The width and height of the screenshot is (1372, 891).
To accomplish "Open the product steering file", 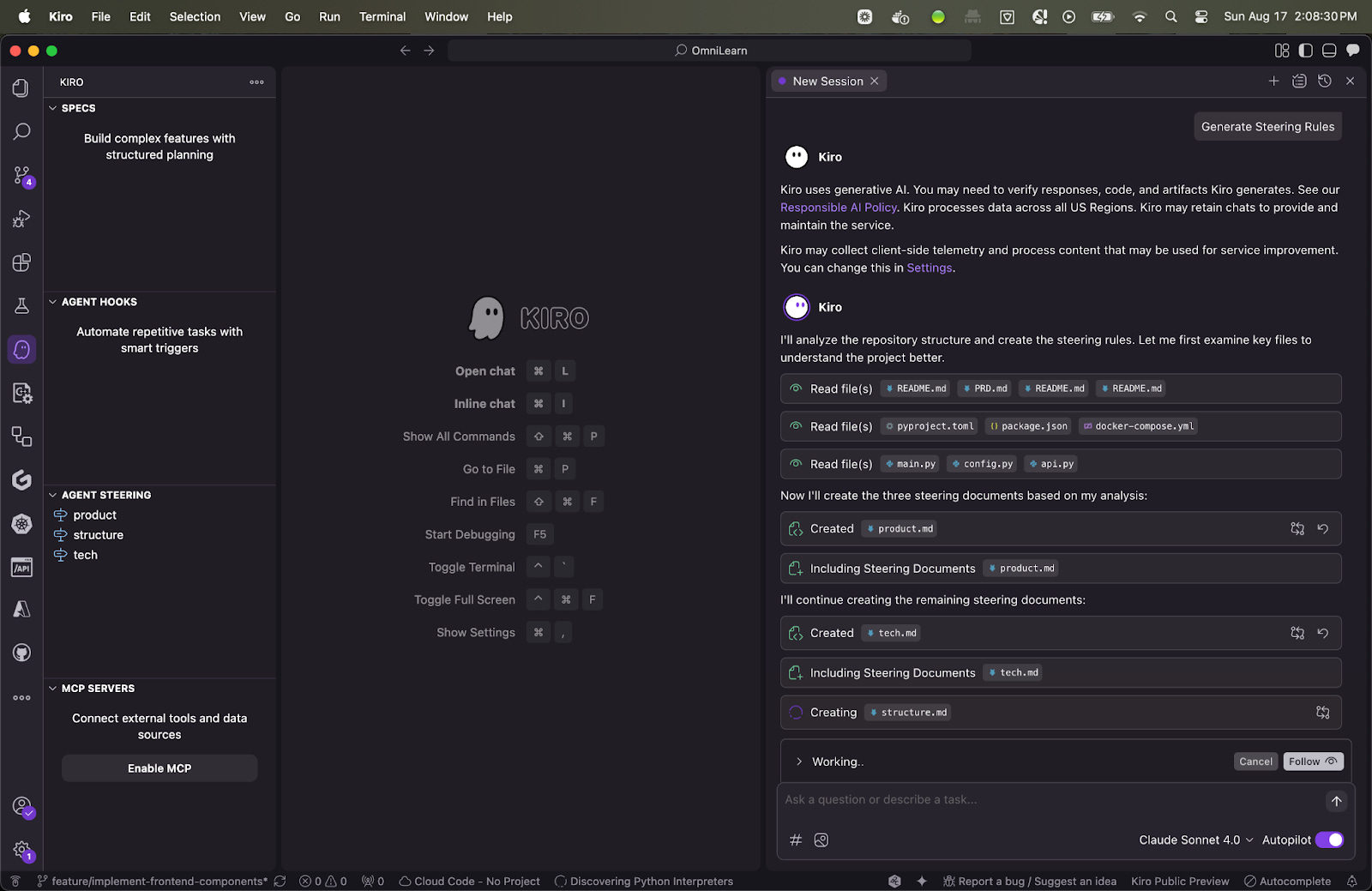I will pos(94,515).
